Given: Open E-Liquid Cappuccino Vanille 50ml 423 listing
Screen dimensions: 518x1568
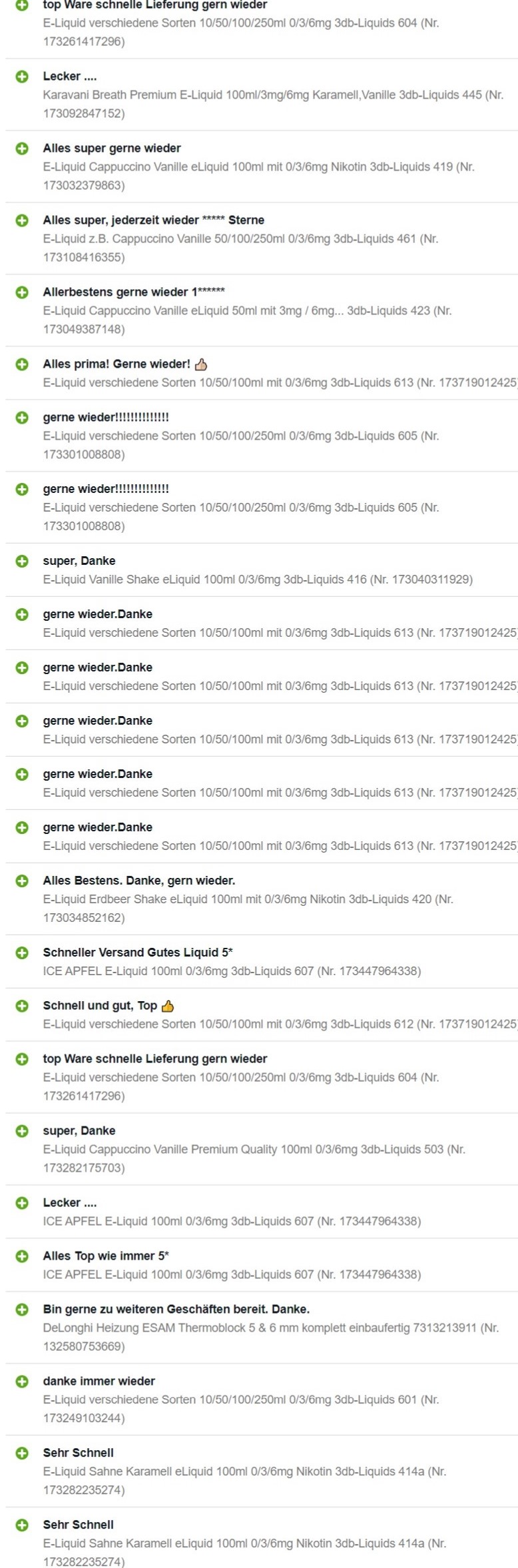Looking at the screenshot, I should (x=247, y=320).
